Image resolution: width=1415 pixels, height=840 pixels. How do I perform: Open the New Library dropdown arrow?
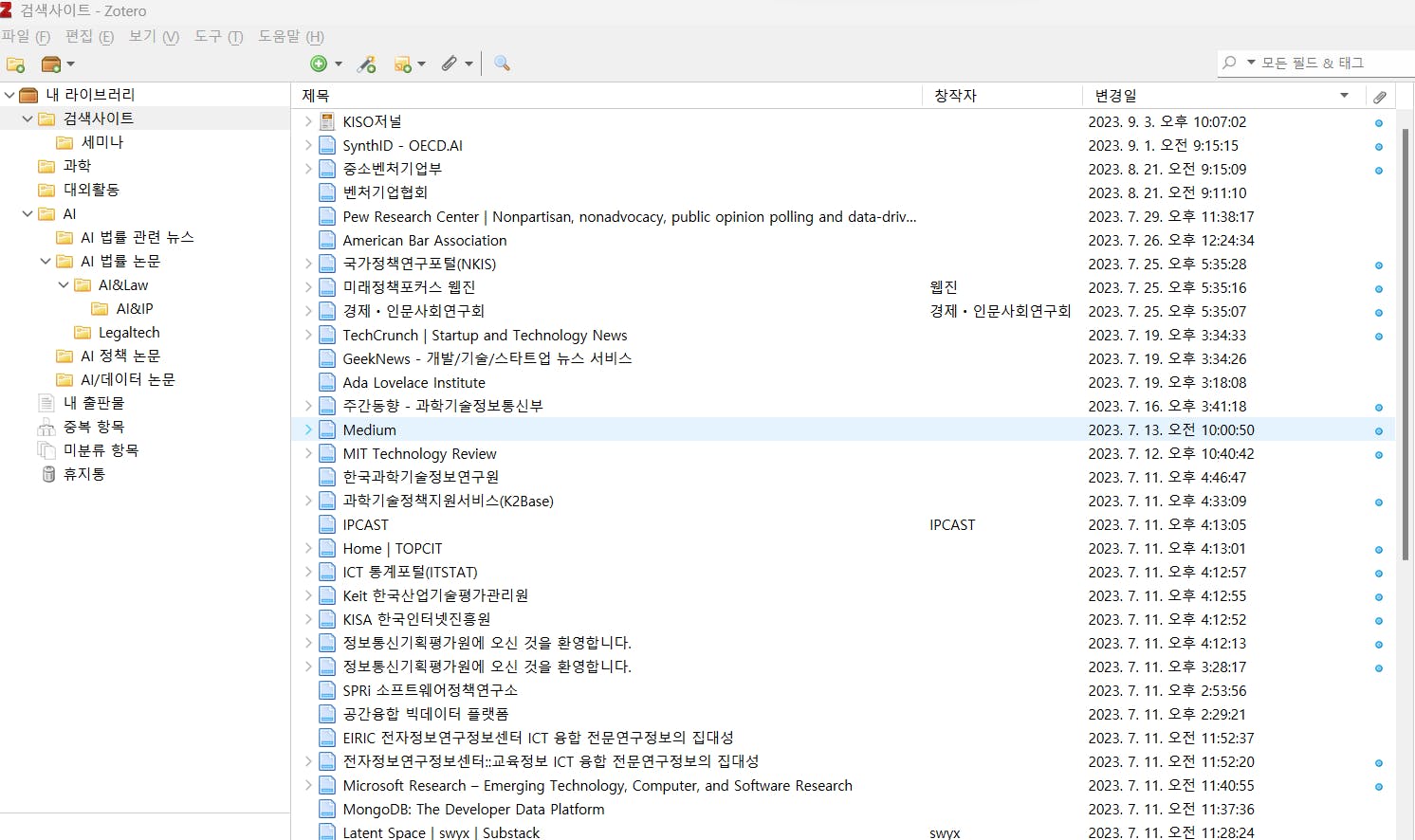point(70,64)
